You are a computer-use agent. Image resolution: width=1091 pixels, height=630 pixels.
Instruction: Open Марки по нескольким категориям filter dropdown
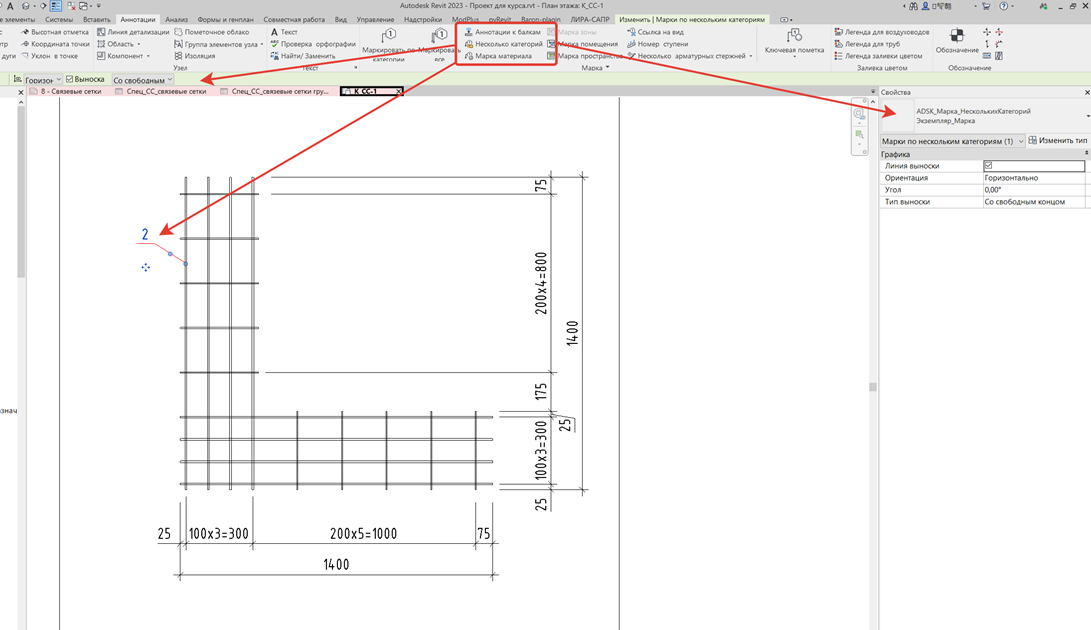click(x=952, y=141)
